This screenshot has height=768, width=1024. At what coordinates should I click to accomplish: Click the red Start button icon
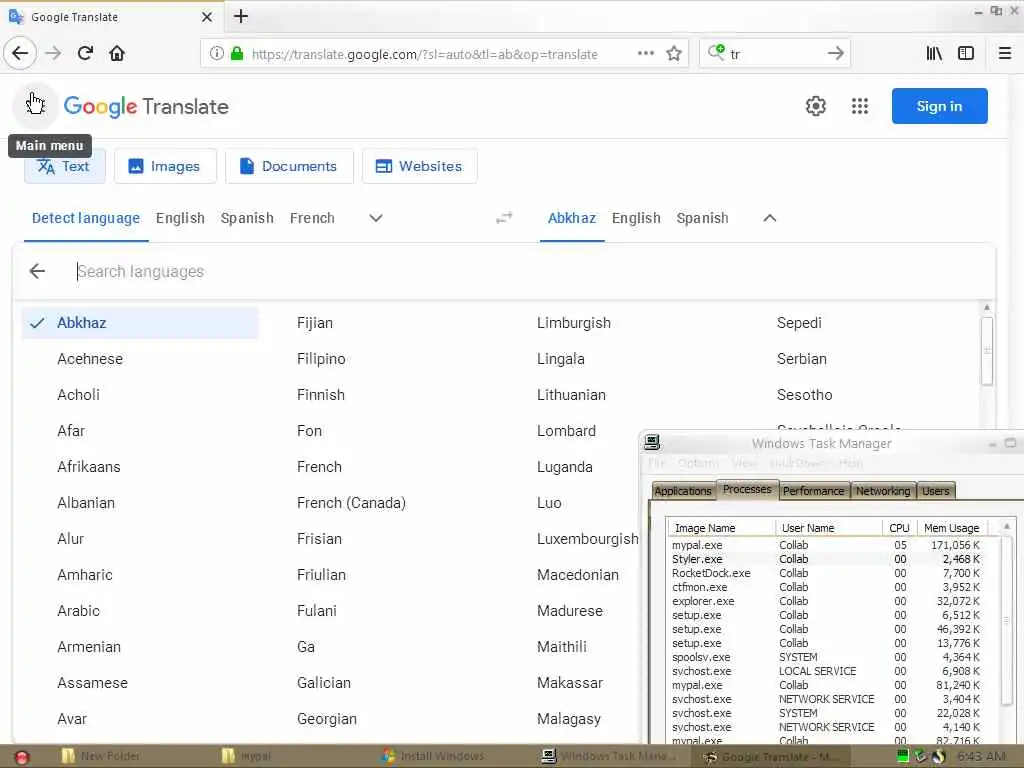(21, 756)
